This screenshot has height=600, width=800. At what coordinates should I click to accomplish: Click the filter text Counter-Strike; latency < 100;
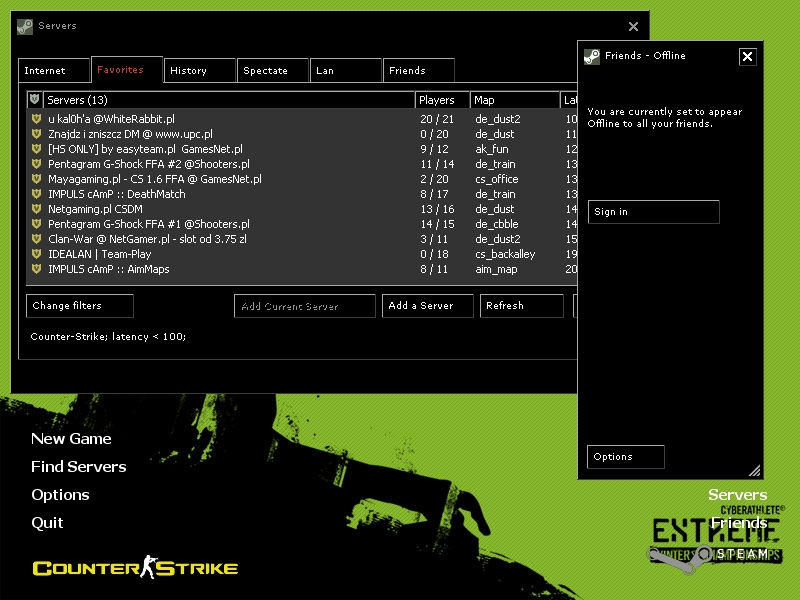point(108,337)
